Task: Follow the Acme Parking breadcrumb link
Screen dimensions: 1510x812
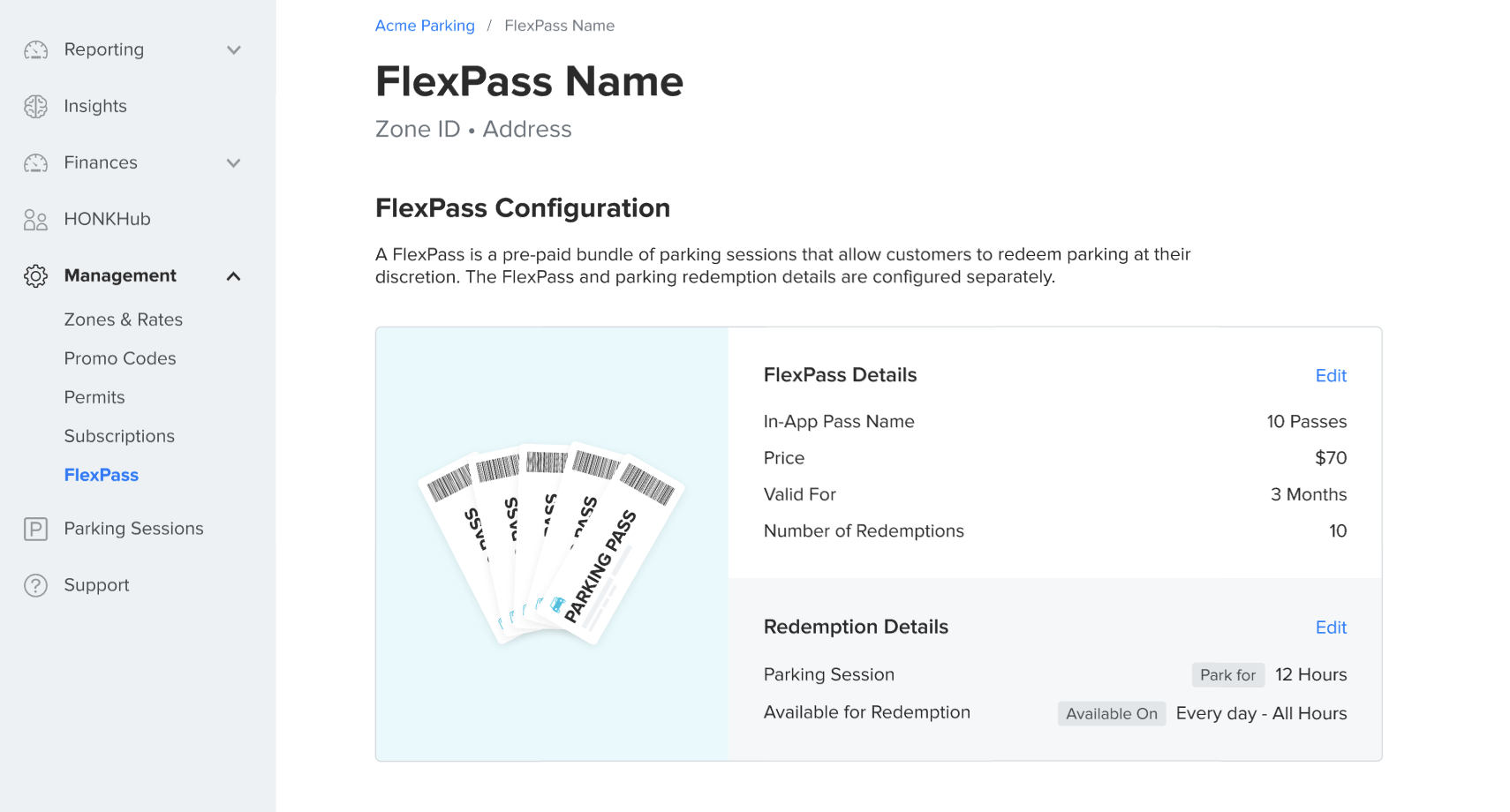Action: coord(425,26)
